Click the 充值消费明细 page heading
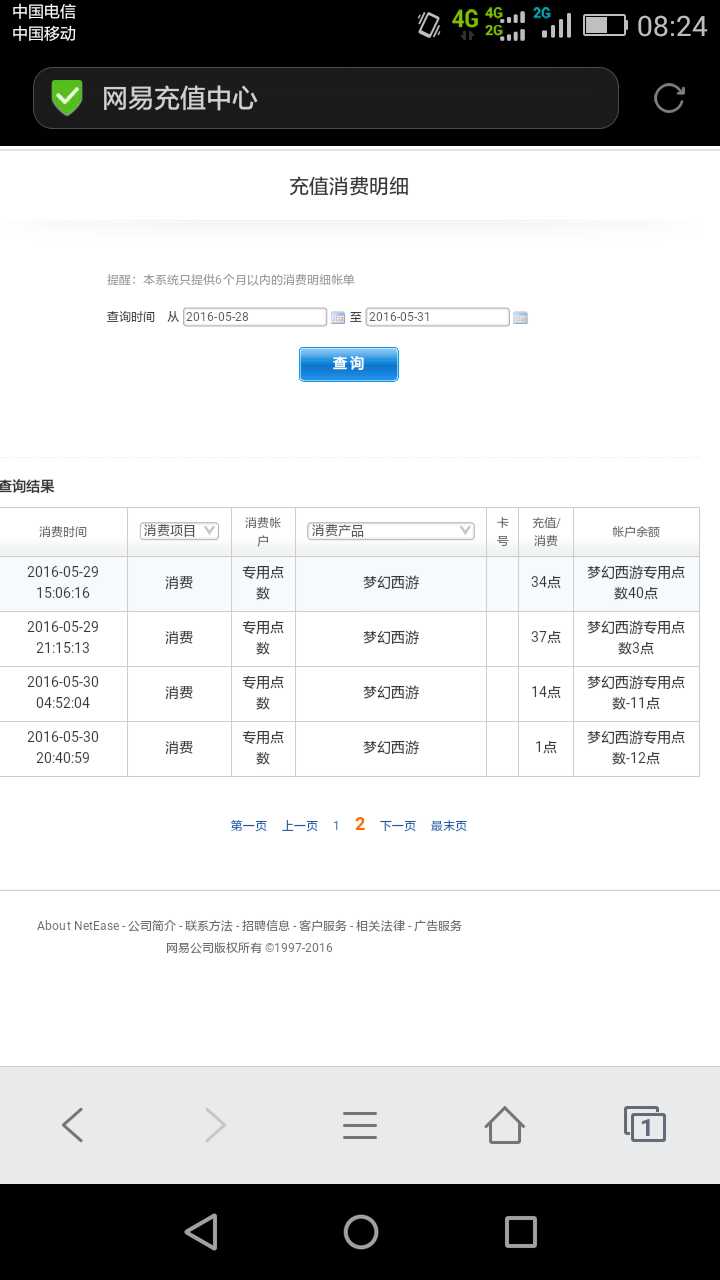 coord(349,187)
